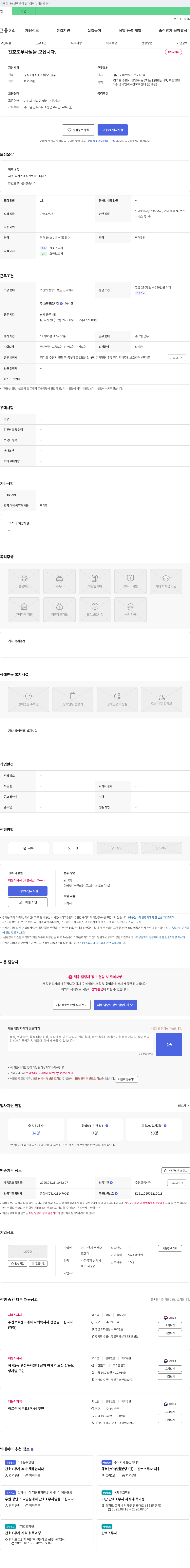Open the 출산휴가·육아휴직 menu
The image size is (190, 1568).
point(173,30)
